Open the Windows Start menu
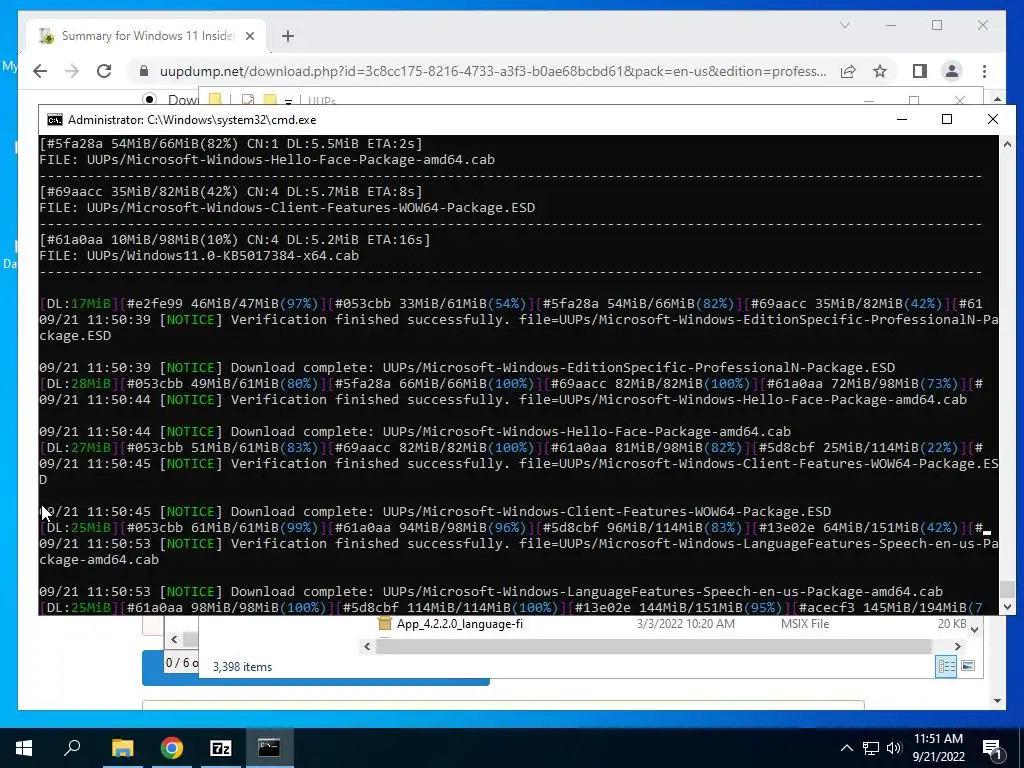The image size is (1024, 768). click(x=24, y=748)
